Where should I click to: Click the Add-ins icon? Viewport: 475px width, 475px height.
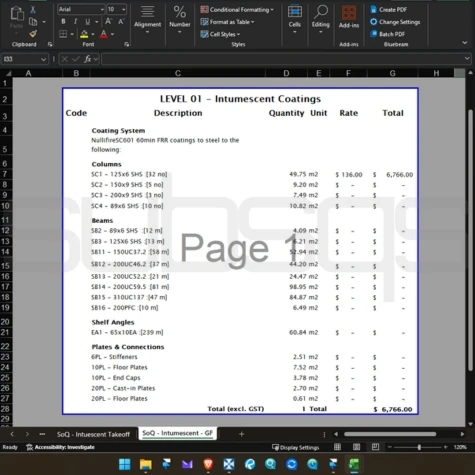(349, 13)
